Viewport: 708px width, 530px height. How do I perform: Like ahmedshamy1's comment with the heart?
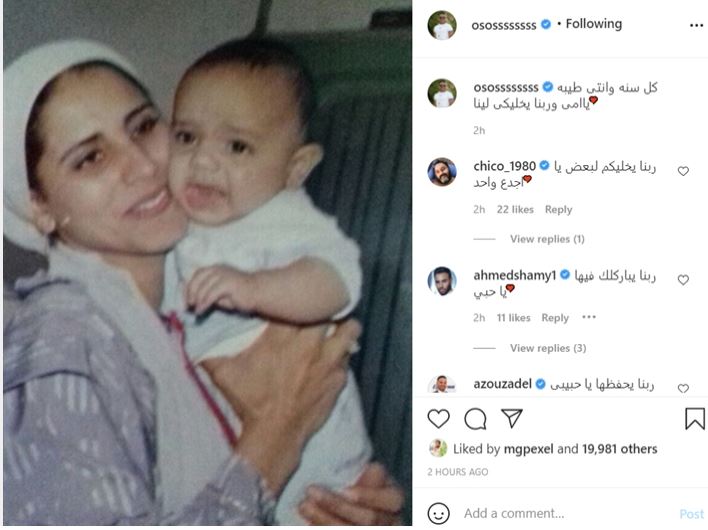[683, 280]
